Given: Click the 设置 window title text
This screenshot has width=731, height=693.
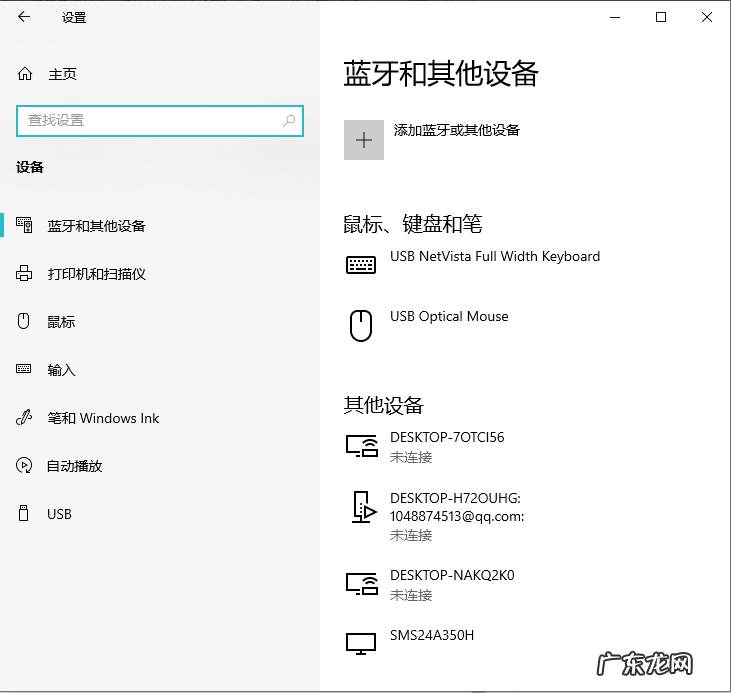Looking at the screenshot, I should (74, 18).
